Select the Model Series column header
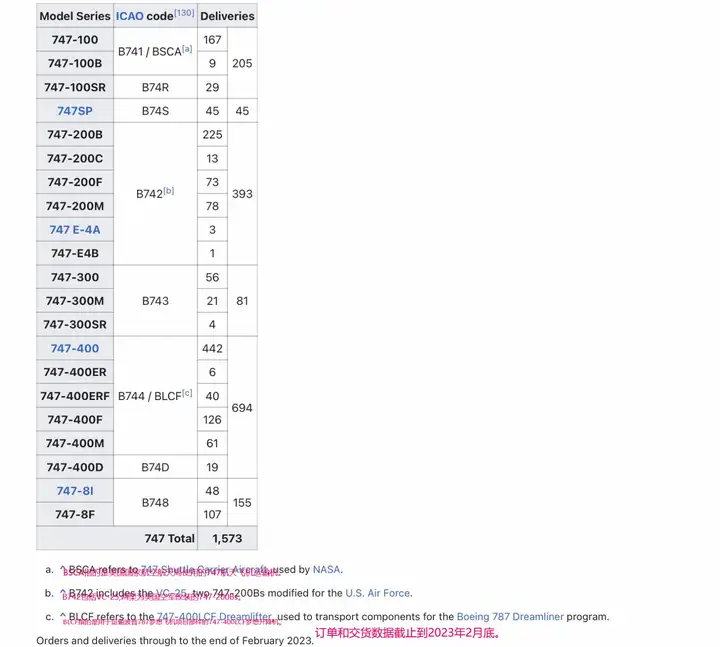The image size is (720, 647). 75,16
